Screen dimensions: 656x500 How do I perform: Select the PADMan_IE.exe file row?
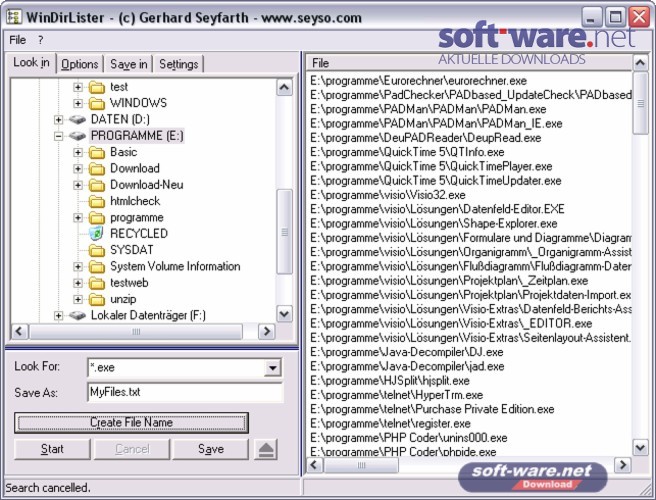tap(436, 123)
